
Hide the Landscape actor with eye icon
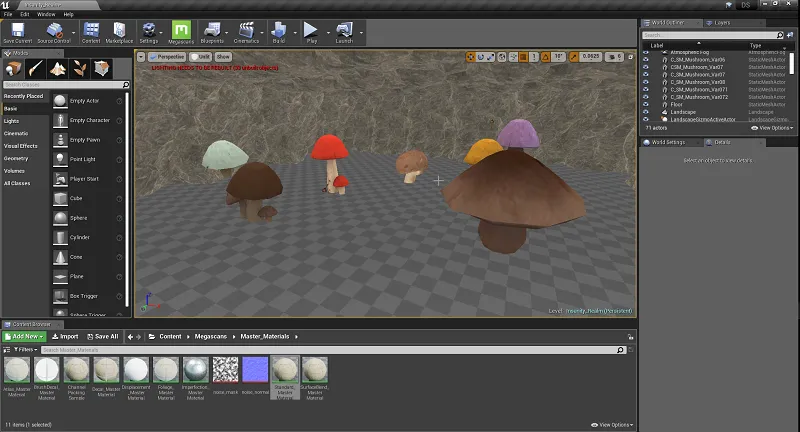646,112
